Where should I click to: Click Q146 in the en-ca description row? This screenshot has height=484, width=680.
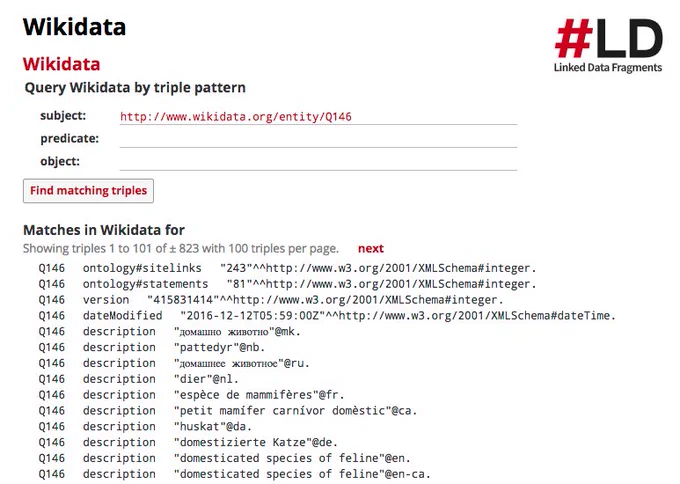point(52,474)
